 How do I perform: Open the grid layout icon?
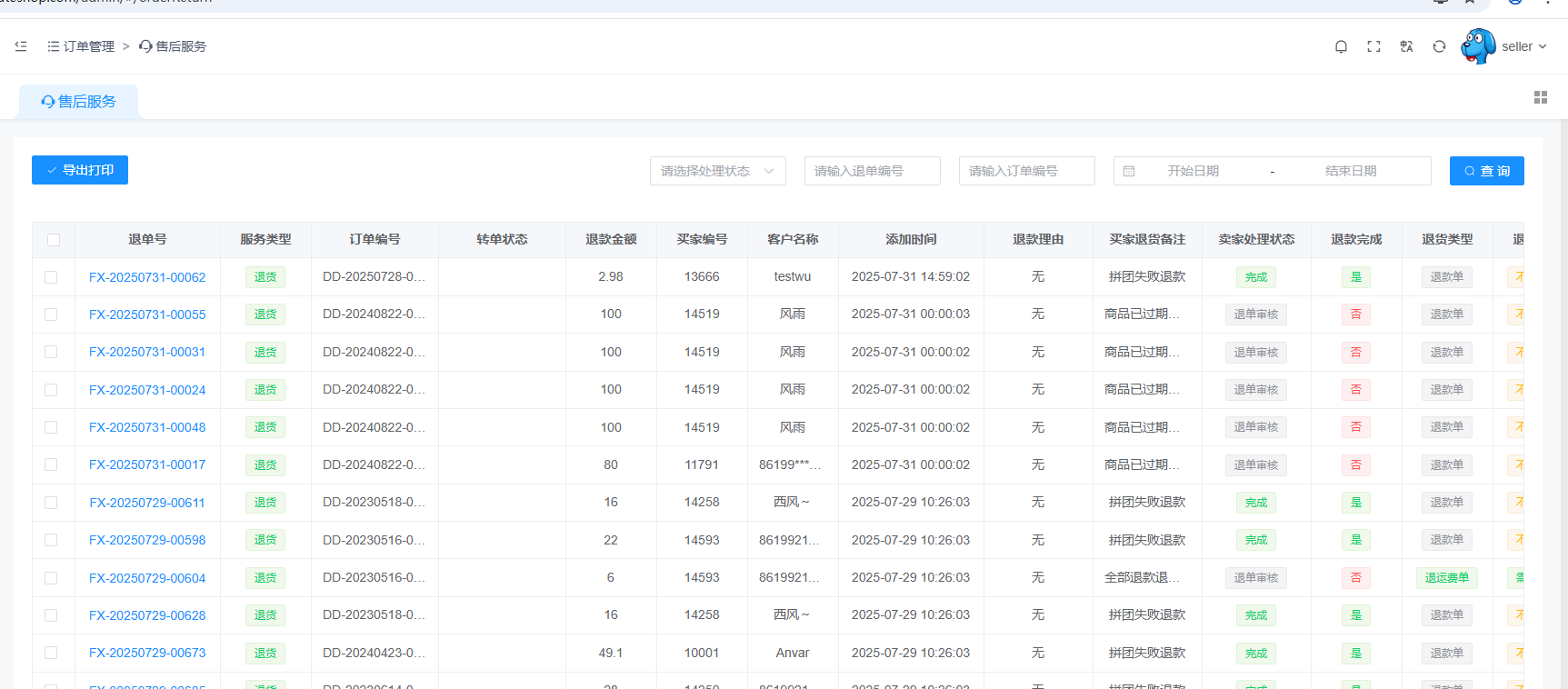(x=1540, y=97)
